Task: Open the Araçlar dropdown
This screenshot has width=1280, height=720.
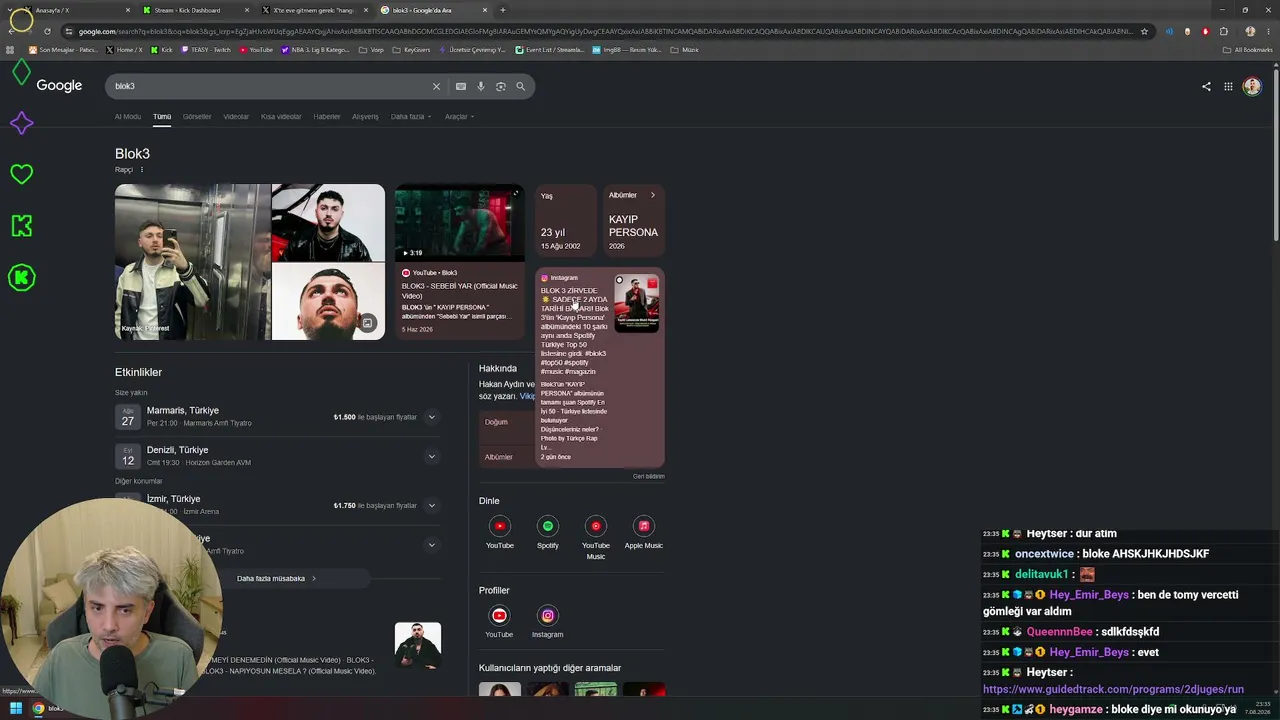Action: point(459,117)
